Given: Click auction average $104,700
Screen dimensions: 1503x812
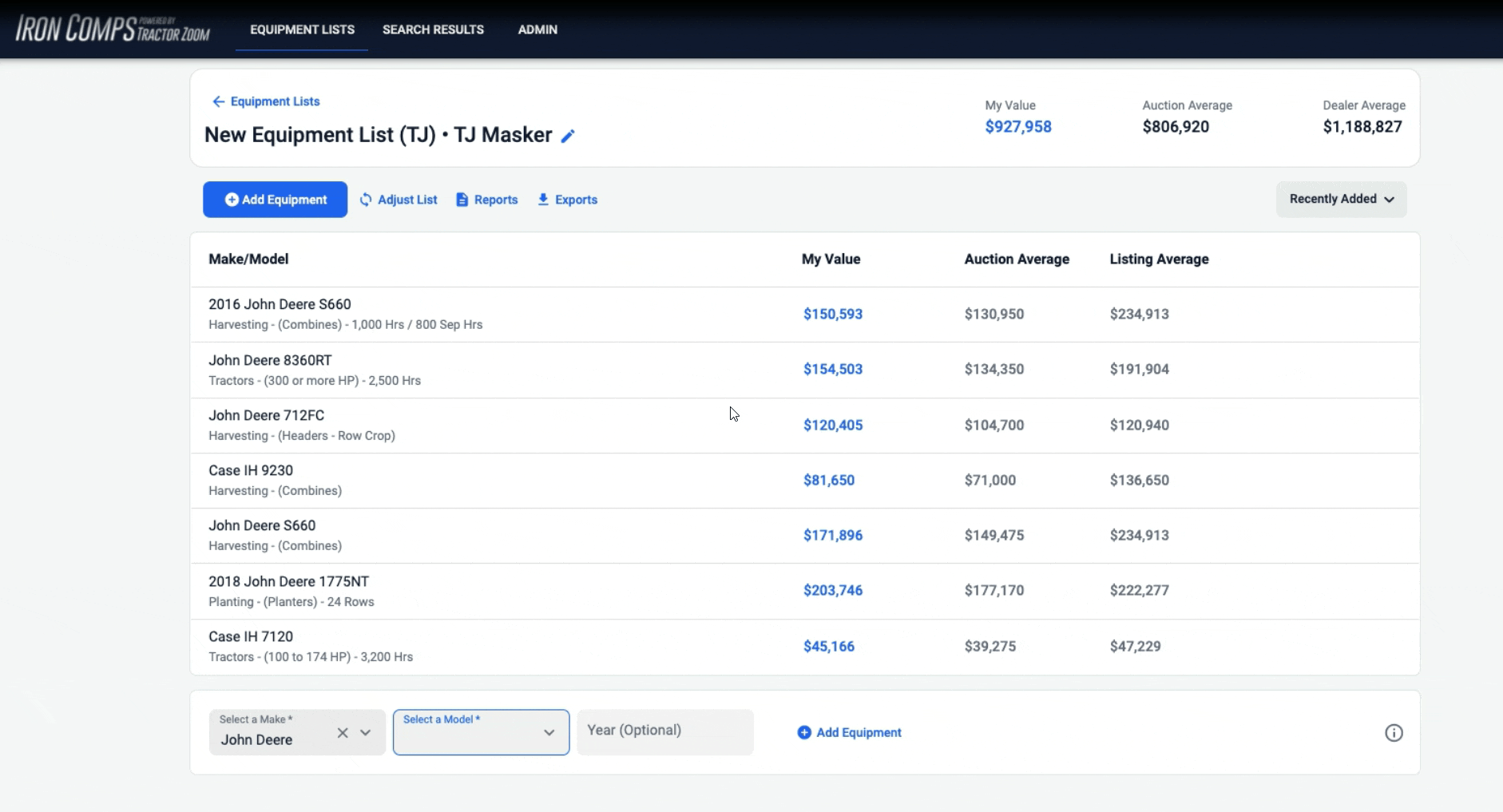Looking at the screenshot, I should tap(994, 425).
